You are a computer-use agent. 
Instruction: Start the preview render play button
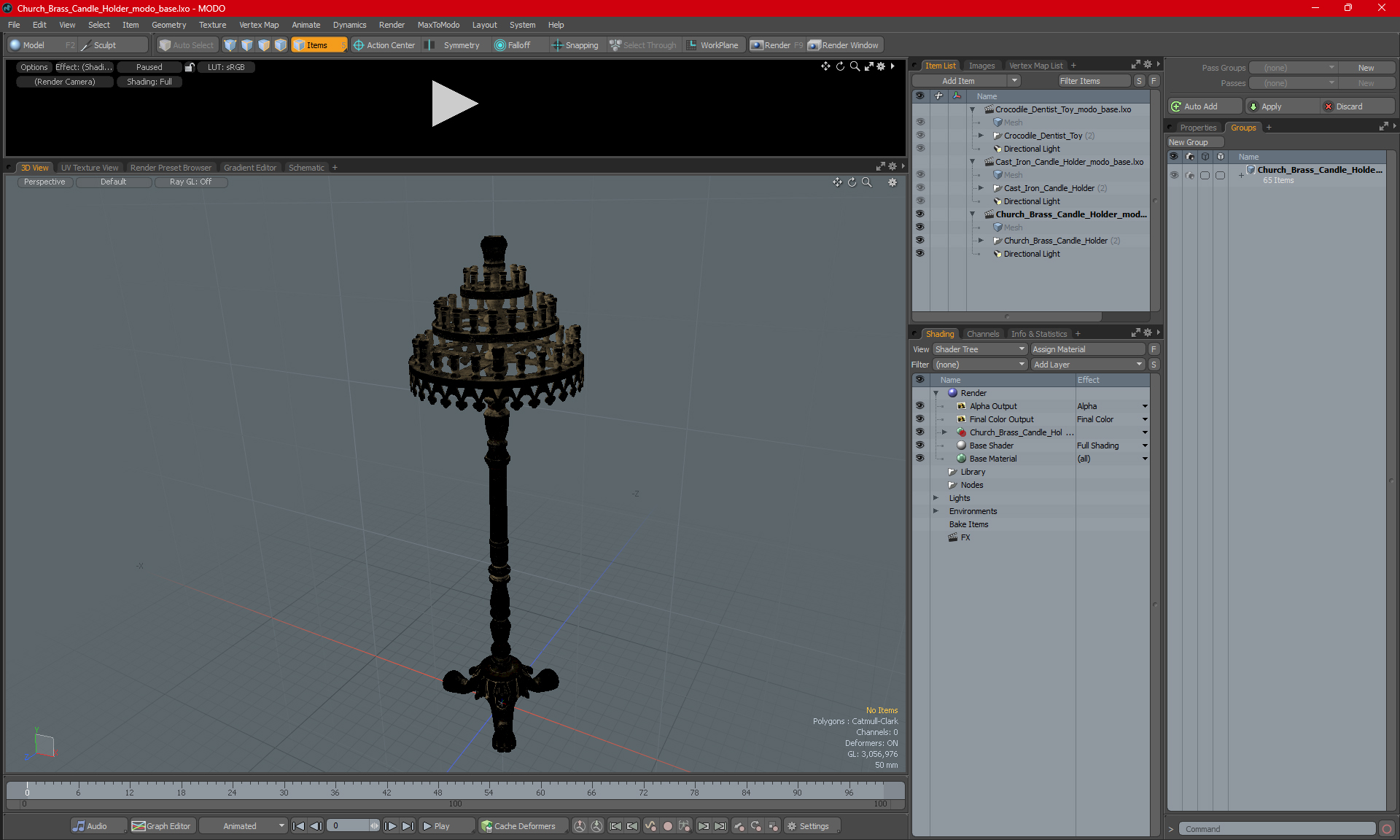pyautogui.click(x=454, y=104)
